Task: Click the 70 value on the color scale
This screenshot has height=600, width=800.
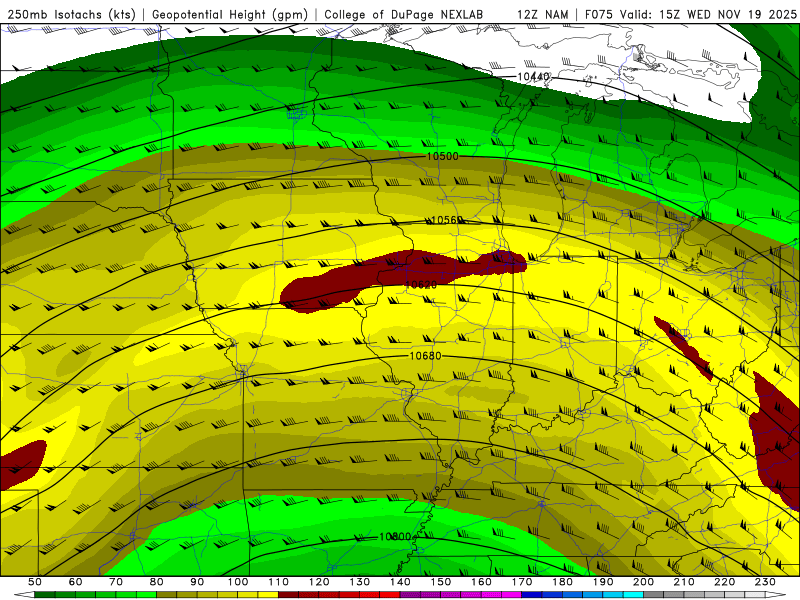Action: click(x=116, y=582)
